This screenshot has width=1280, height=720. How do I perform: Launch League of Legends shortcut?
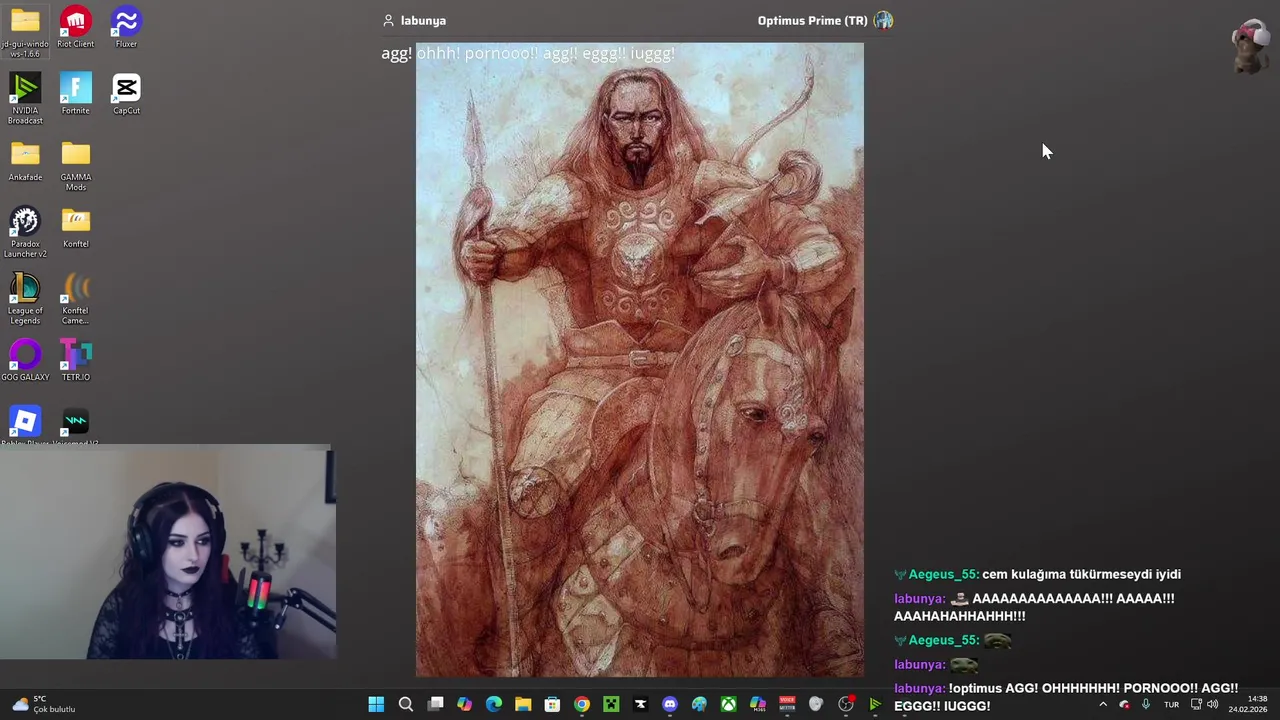pos(25,298)
